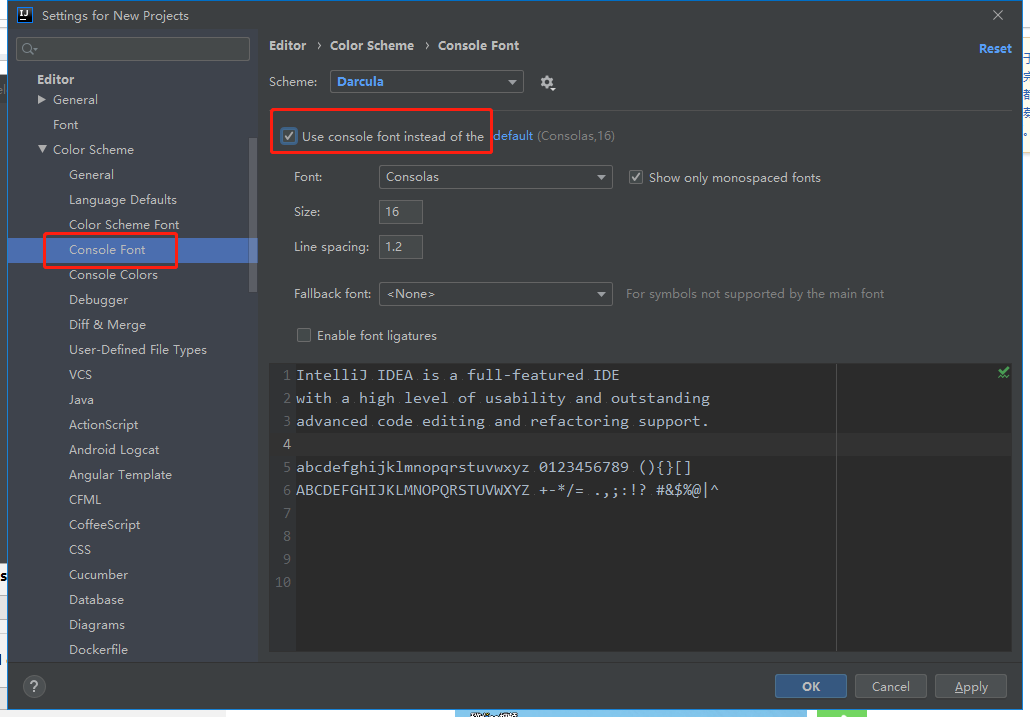This screenshot has width=1030, height=717.
Task: Uncheck Show only monospaced fonts
Action: click(x=636, y=177)
